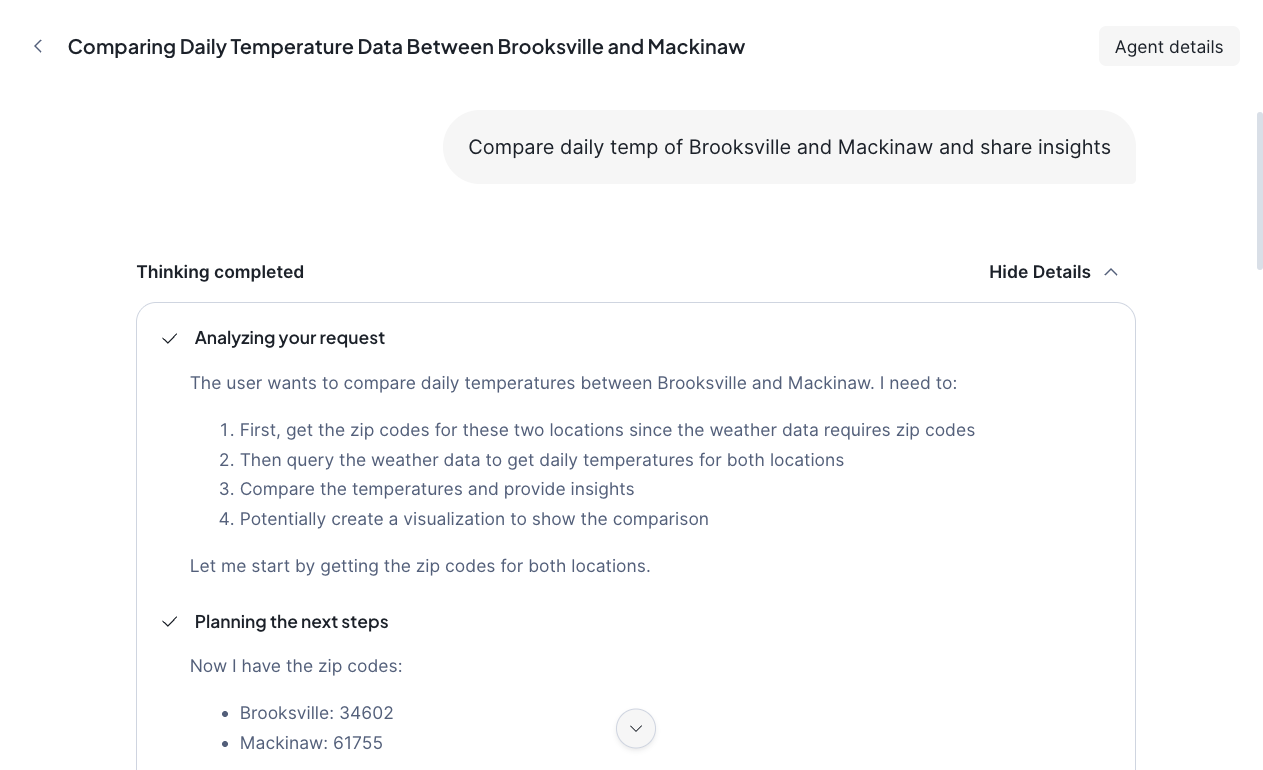The image size is (1263, 770).
Task: Click the Now I have the zip codes text
Action: pos(296,666)
